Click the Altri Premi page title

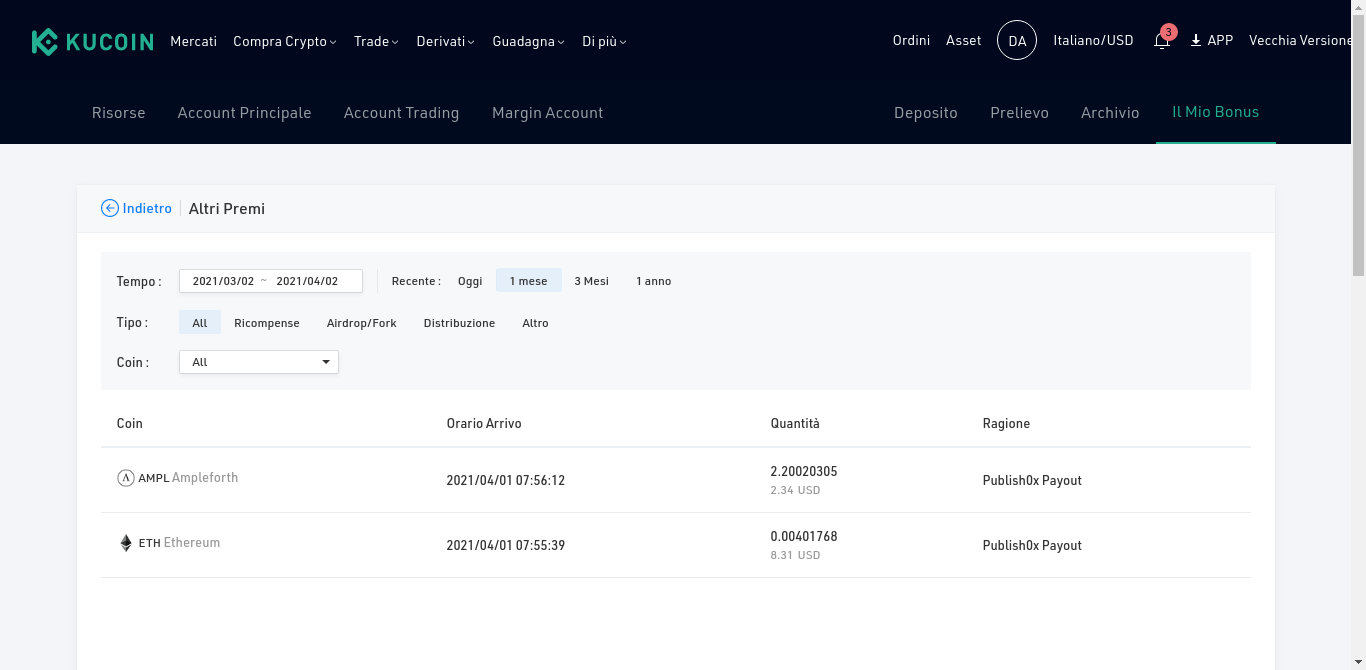227,208
